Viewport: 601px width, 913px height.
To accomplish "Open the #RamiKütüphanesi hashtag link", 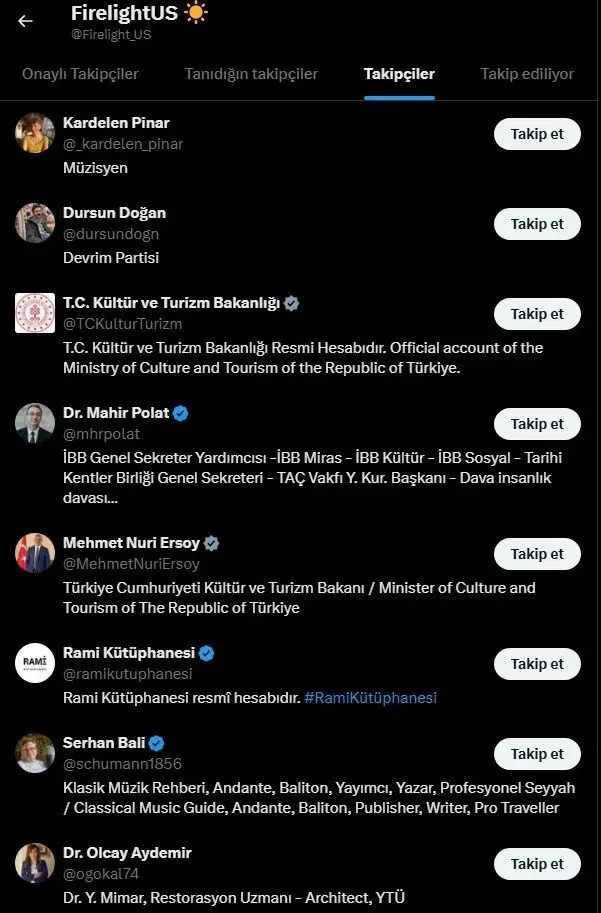I will 370,698.
